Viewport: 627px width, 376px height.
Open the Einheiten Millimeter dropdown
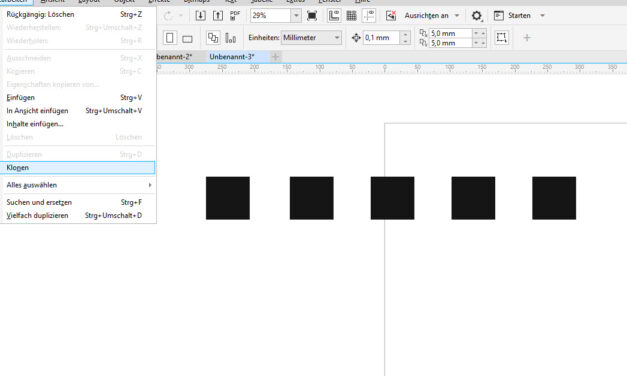coord(311,38)
